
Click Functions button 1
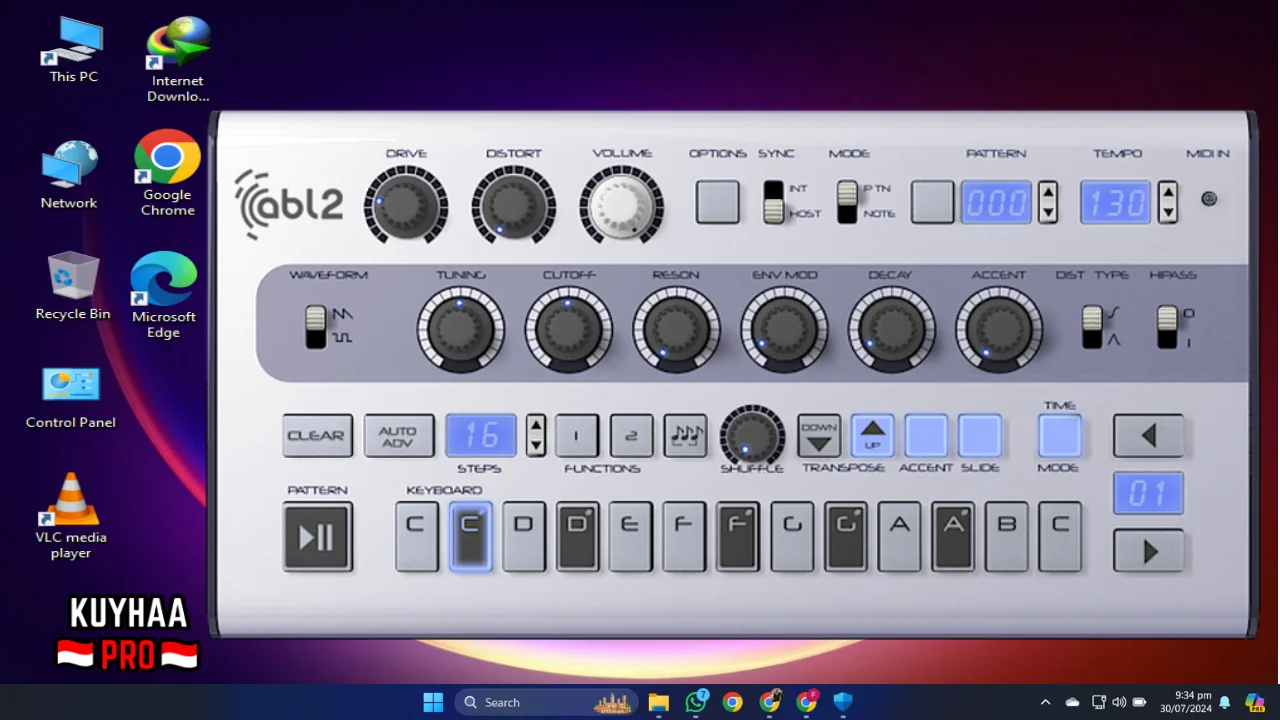[577, 436]
